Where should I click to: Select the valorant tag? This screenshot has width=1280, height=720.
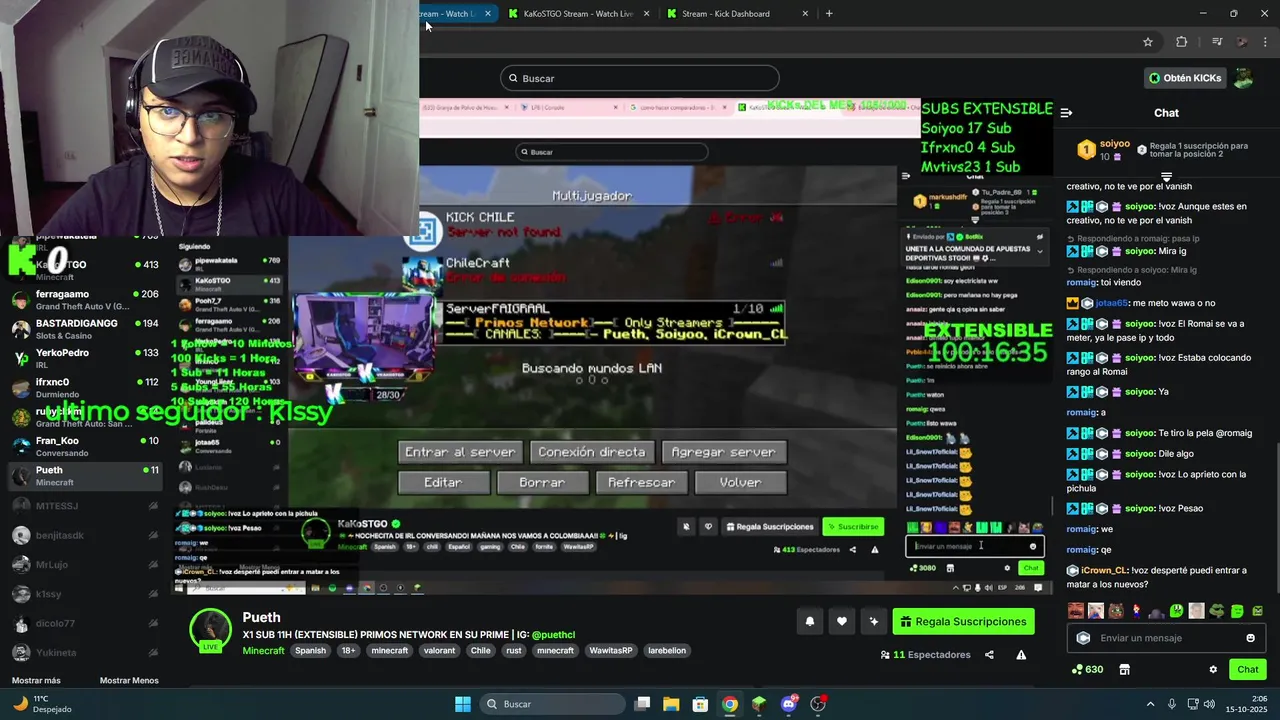pos(439,651)
